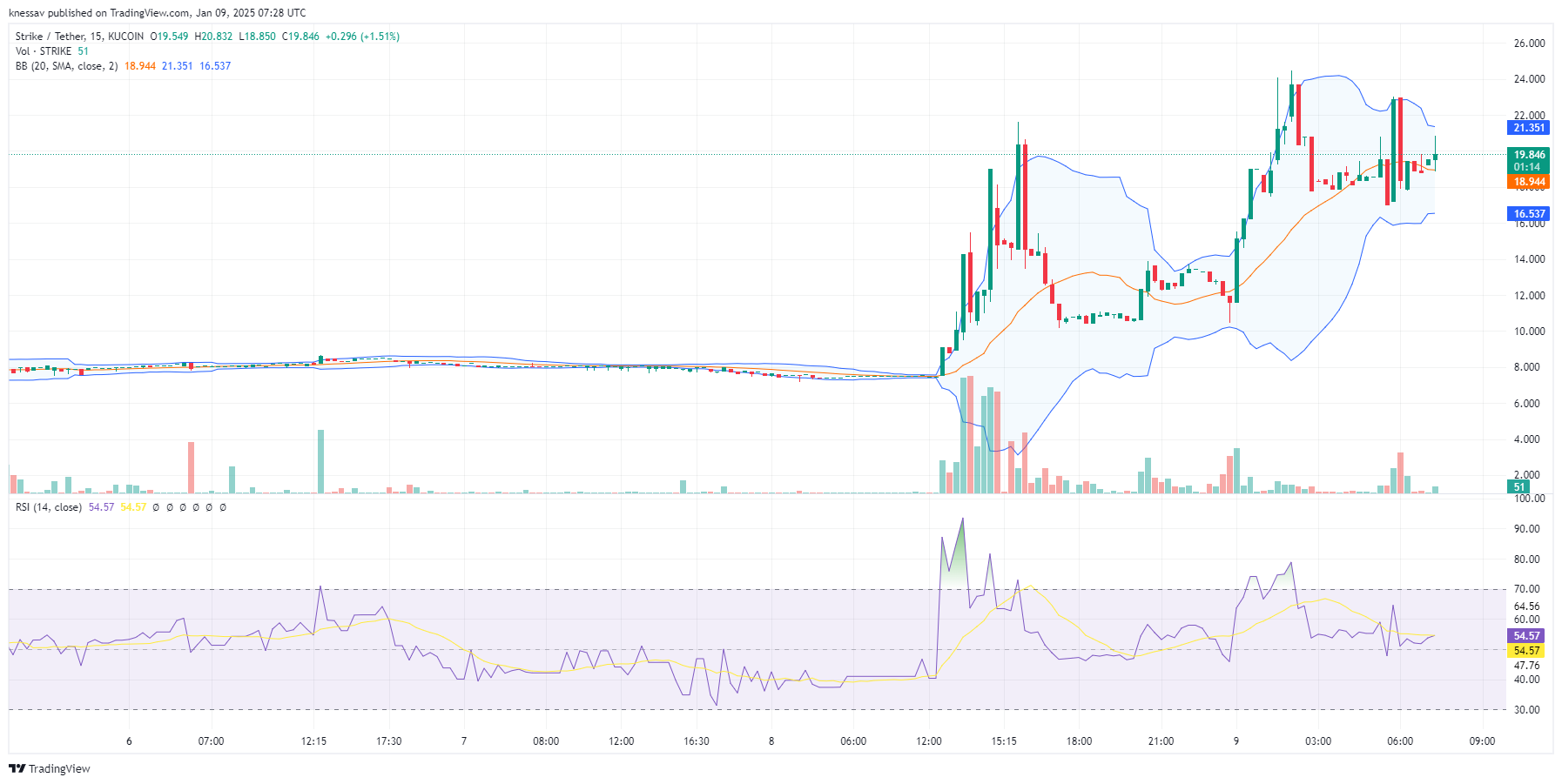
Task: Click the 'Strike / Tether, 15, KUCOIN' title
Action: point(79,37)
